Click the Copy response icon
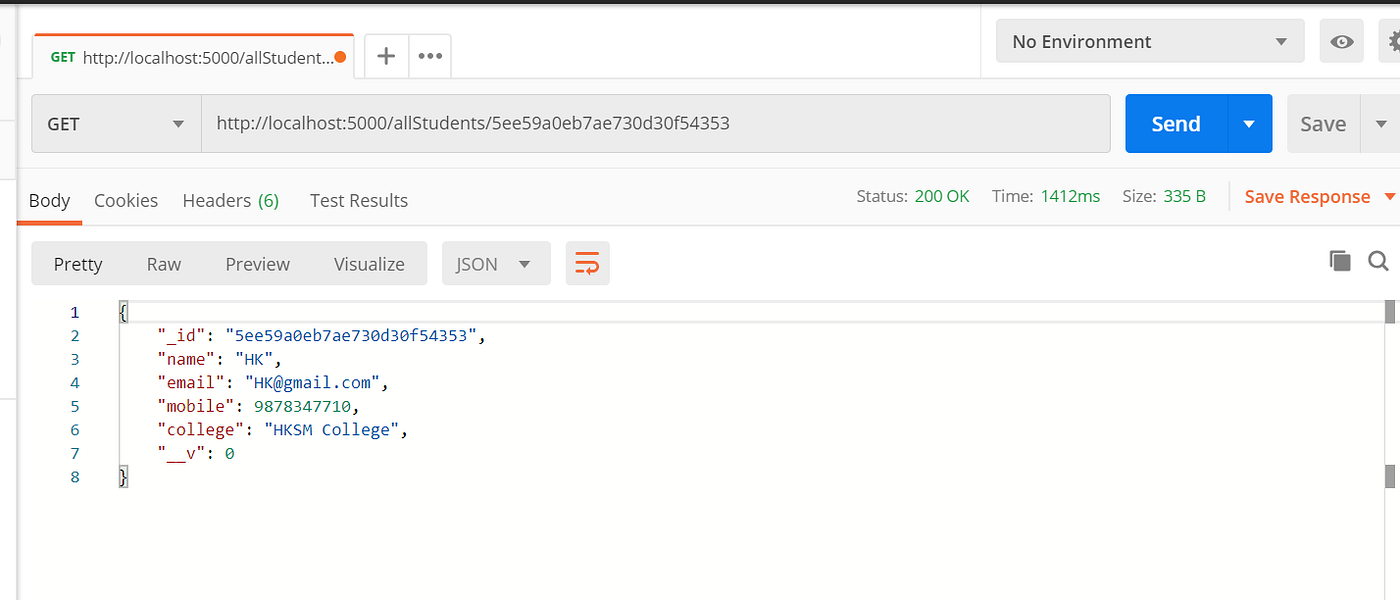Viewport: 1400px width, 600px height. point(1340,260)
